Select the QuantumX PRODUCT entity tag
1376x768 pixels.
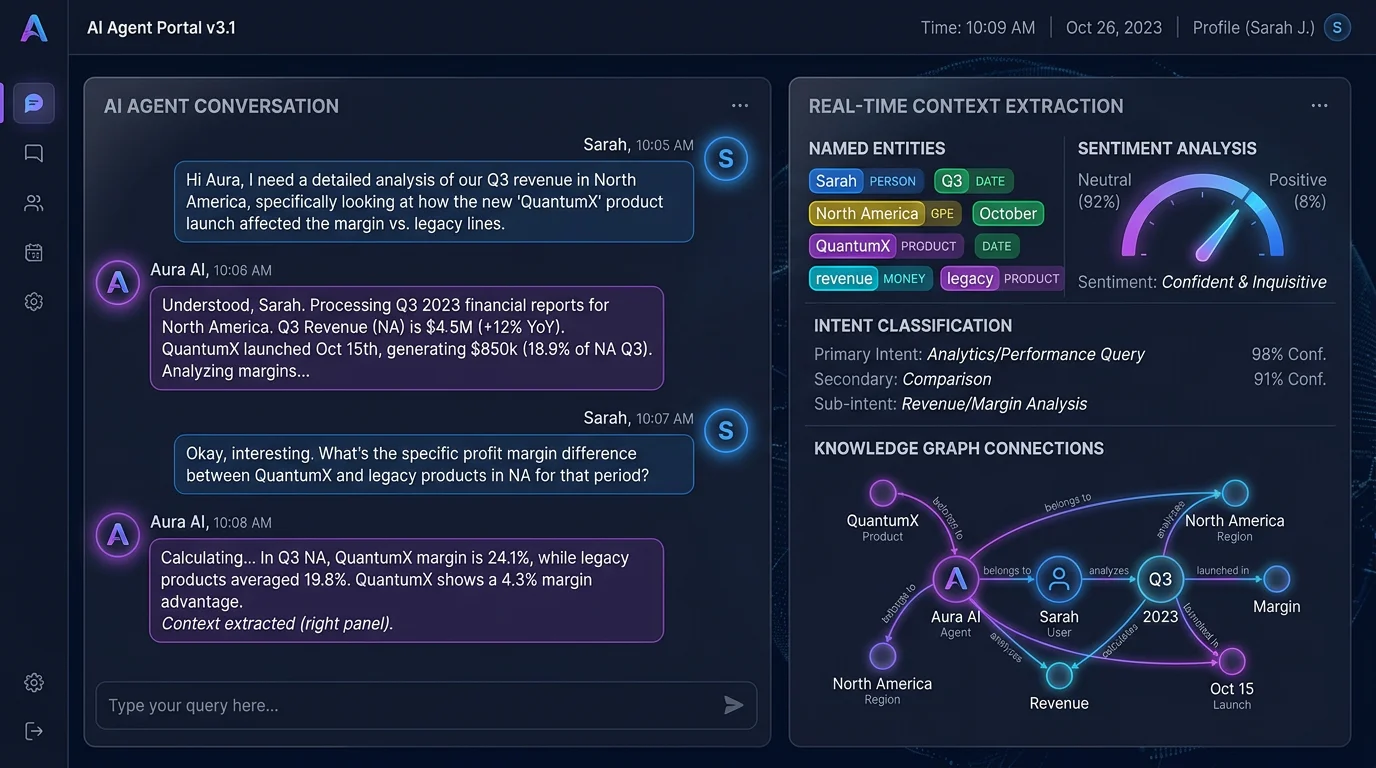coord(884,245)
